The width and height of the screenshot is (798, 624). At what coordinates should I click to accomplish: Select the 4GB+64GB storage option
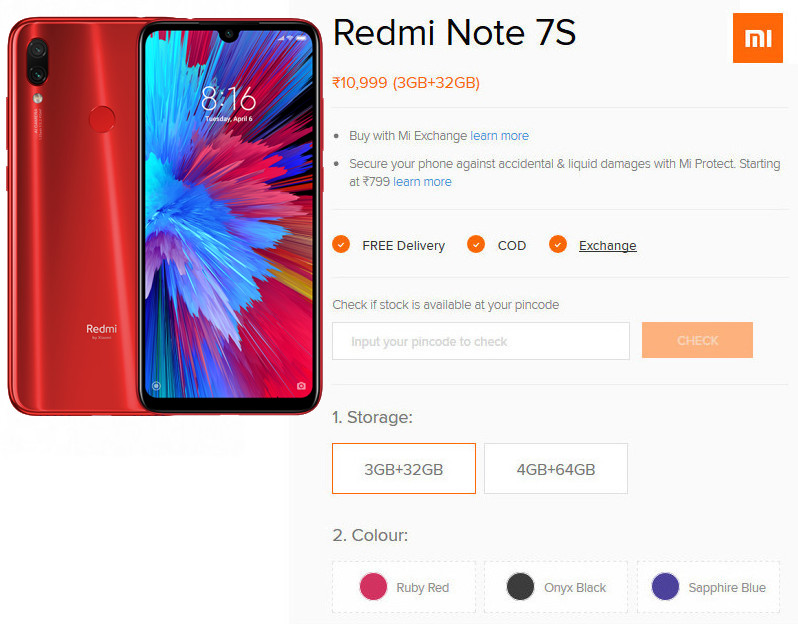coord(556,469)
